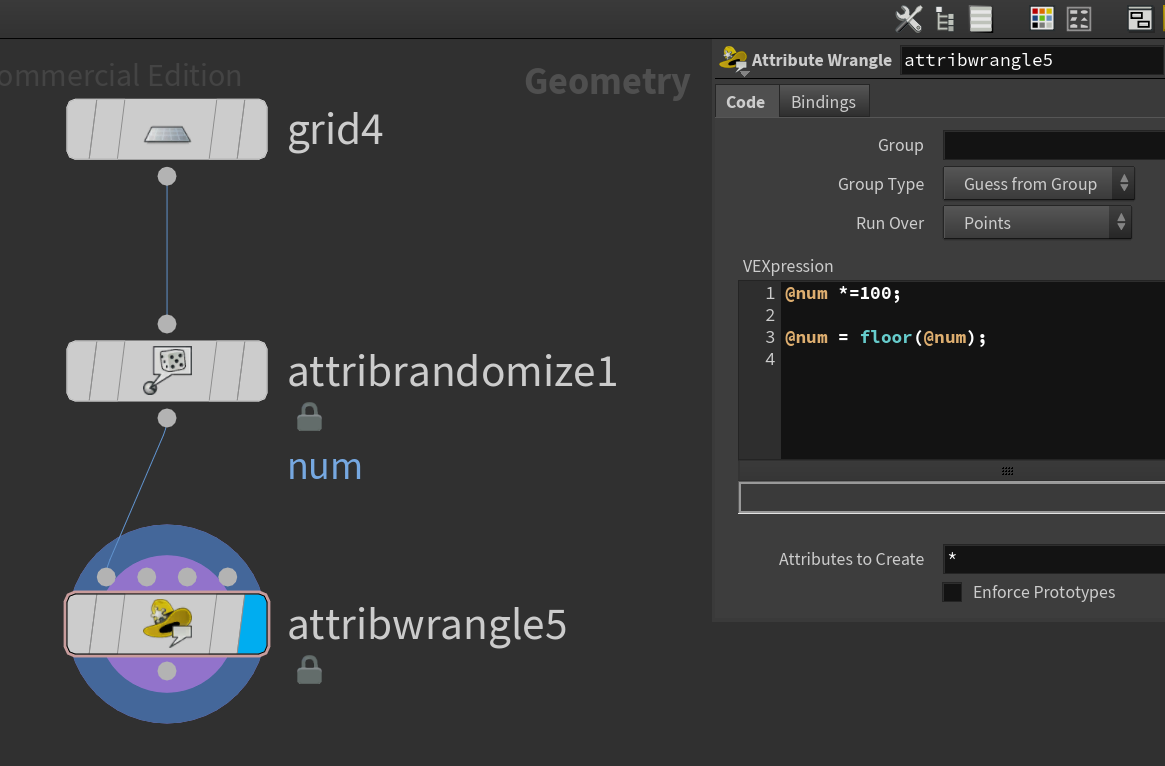This screenshot has height=766, width=1165.
Task: Click the Group Type parameter label
Action: (881, 184)
